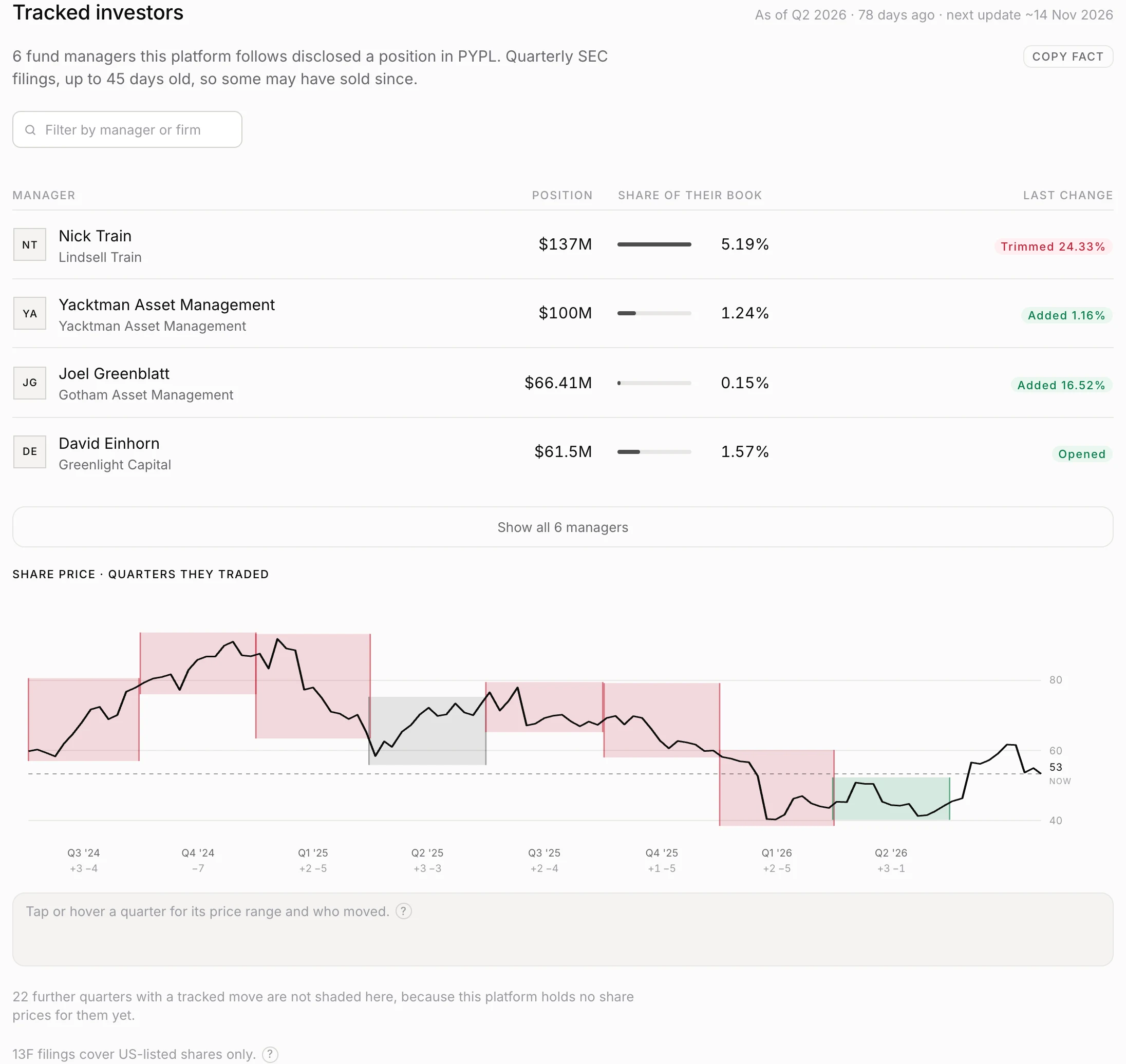Click the Position column header

[x=562, y=195]
